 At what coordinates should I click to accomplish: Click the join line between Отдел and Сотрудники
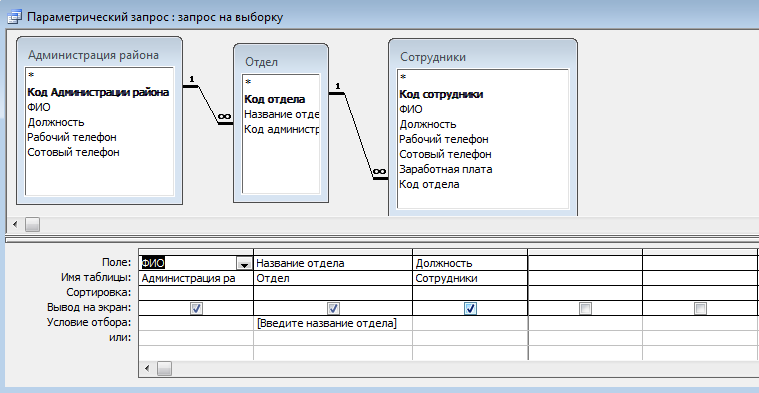click(359, 136)
